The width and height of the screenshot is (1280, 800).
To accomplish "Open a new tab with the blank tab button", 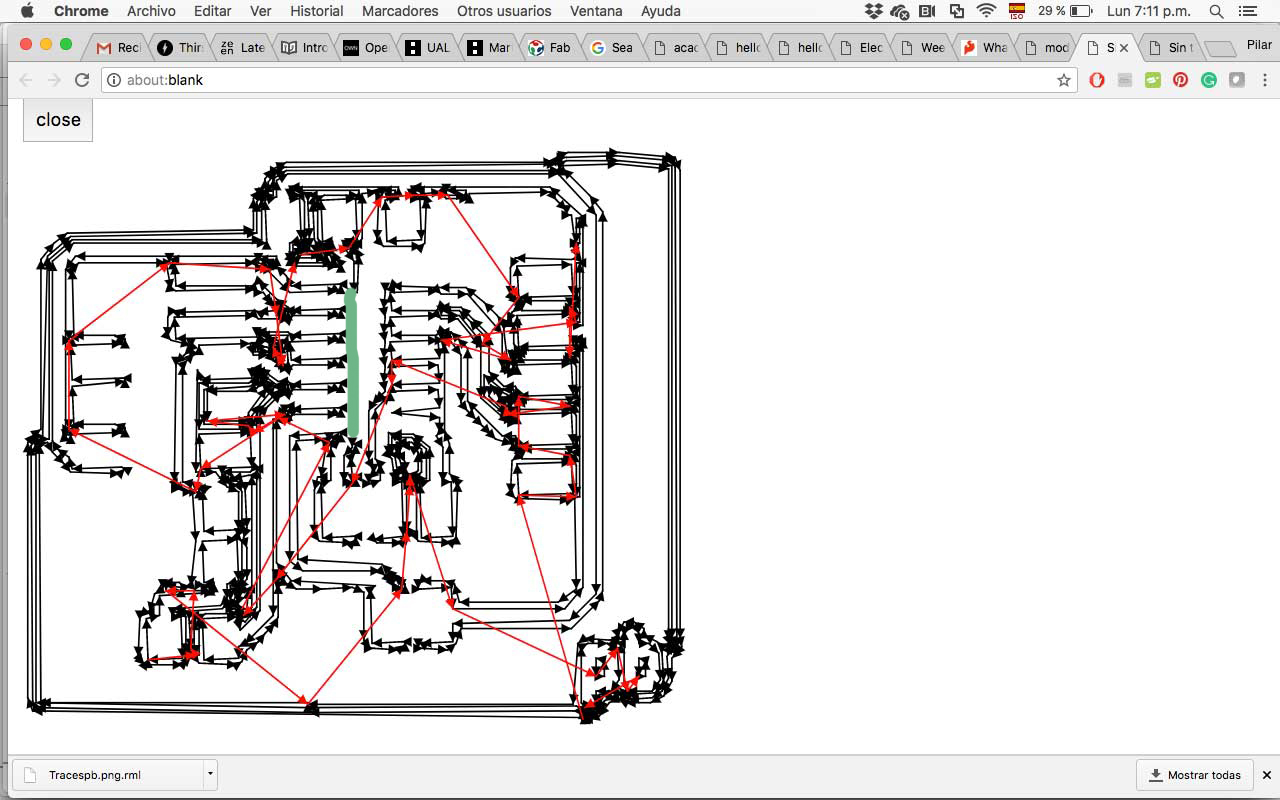I will 1220,48.
